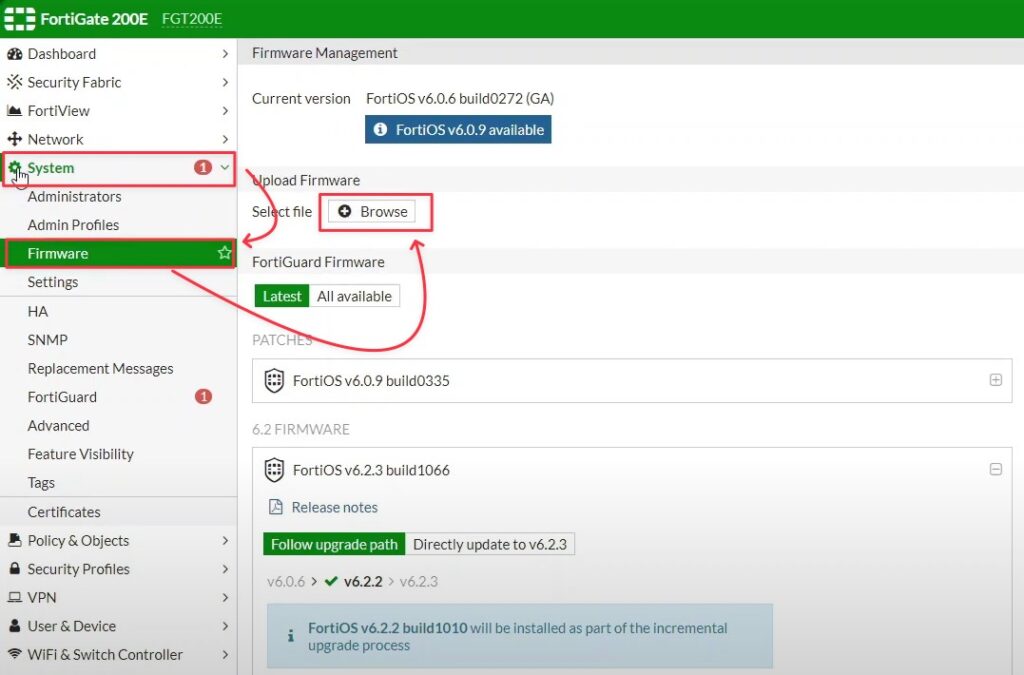Click the FortiOS v6.0.6 build0272 (GA) version text
1024x675 pixels.
tap(460, 99)
